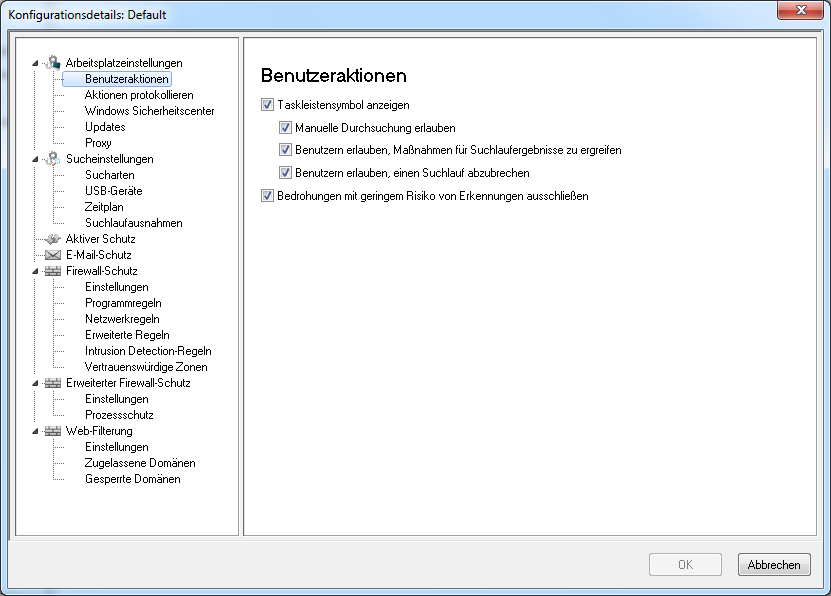Click the Arbeitsplatzeinstellungen workstation icon
This screenshot has width=831, height=596.
click(52, 63)
